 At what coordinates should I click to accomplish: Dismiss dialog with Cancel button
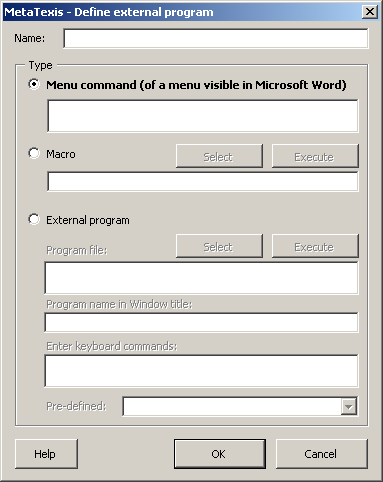click(x=322, y=454)
